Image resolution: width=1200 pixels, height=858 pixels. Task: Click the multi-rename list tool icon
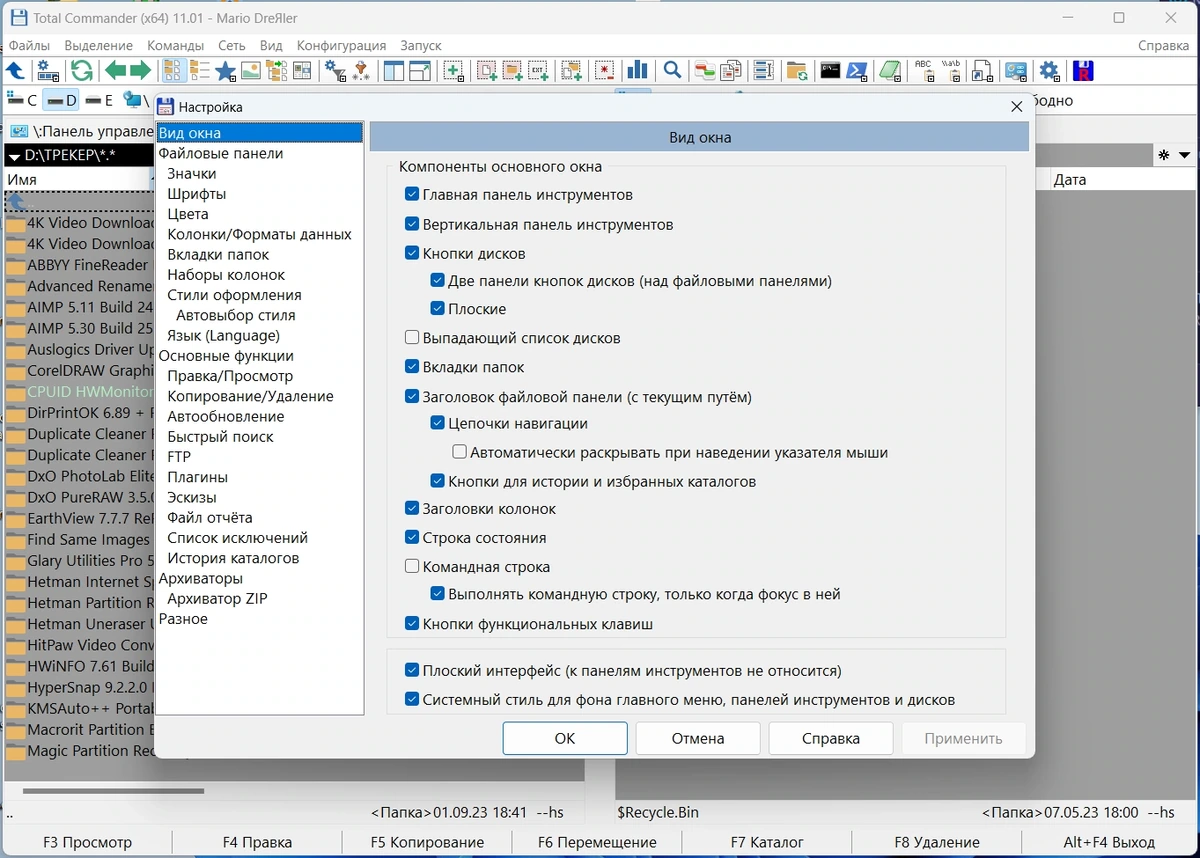(x=764, y=70)
